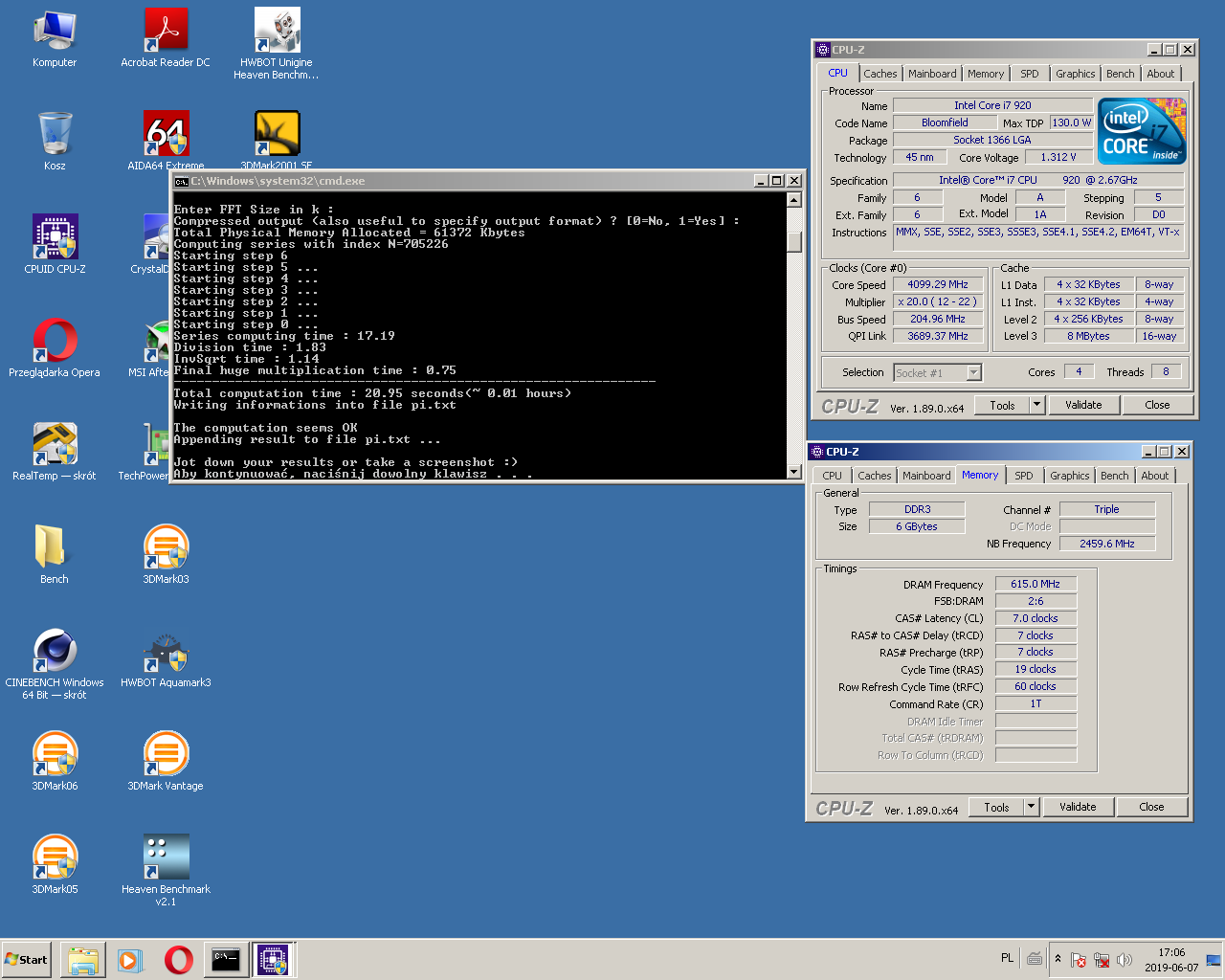
Task: Expand Tools dropdown arrow in lower CPU-Z
Action: (1030, 807)
